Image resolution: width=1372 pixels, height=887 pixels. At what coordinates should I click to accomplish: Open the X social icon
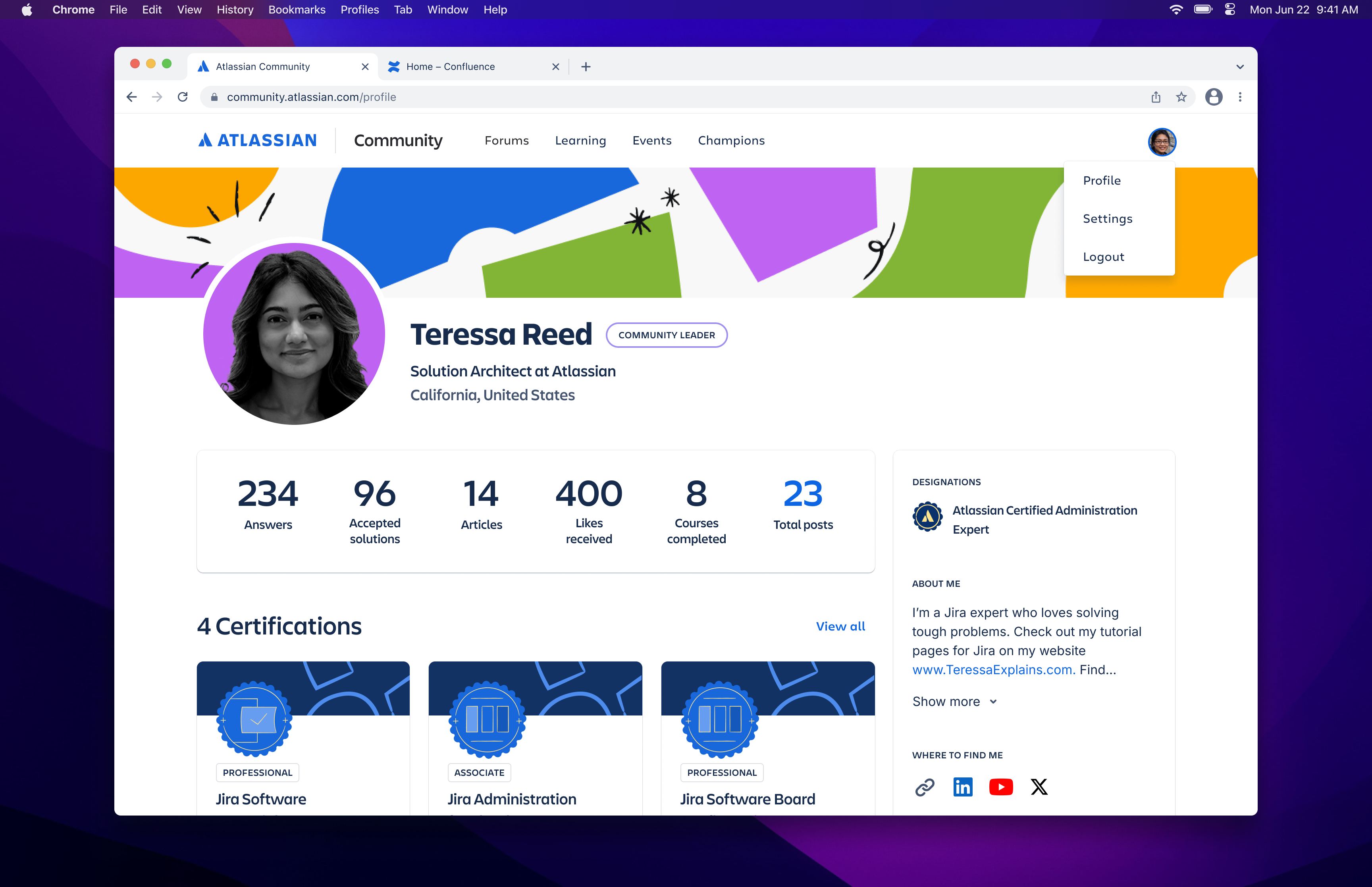[1039, 787]
